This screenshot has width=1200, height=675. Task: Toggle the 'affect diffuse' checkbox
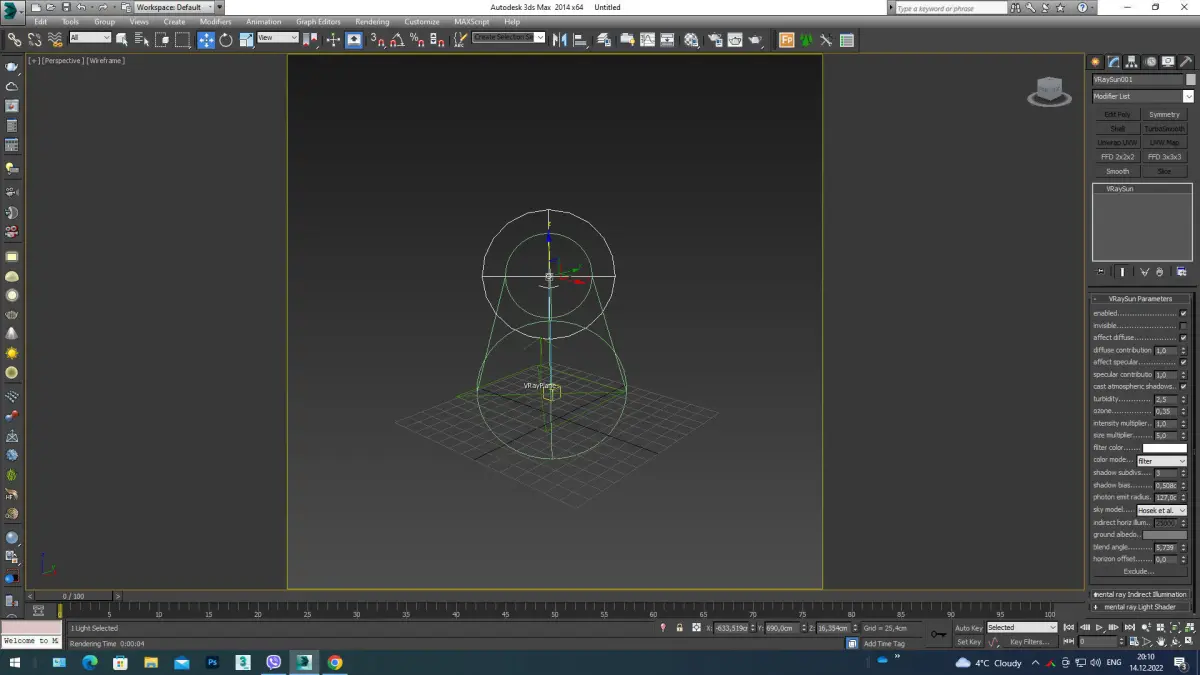1183,338
